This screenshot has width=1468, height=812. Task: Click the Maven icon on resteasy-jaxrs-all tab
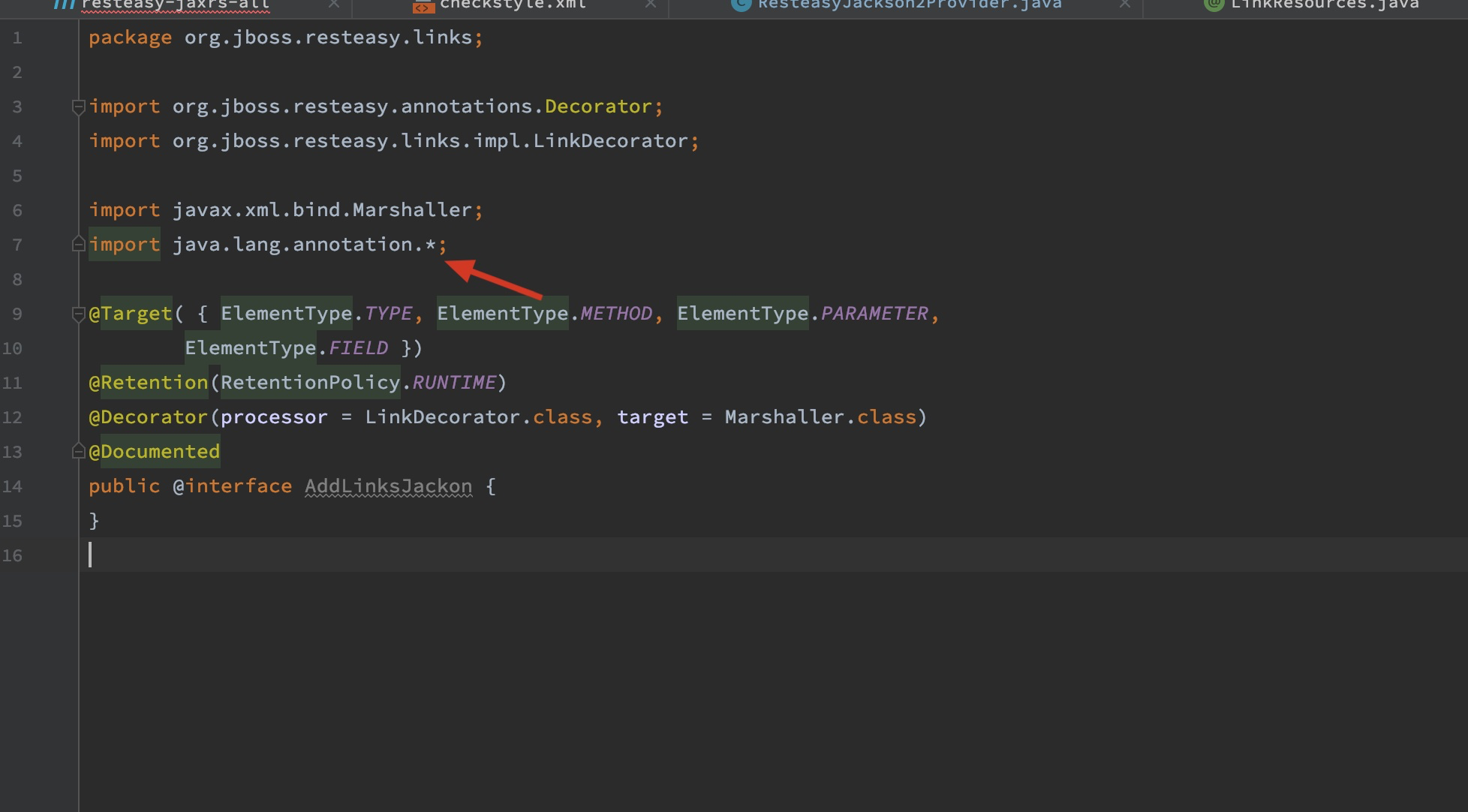65,5
